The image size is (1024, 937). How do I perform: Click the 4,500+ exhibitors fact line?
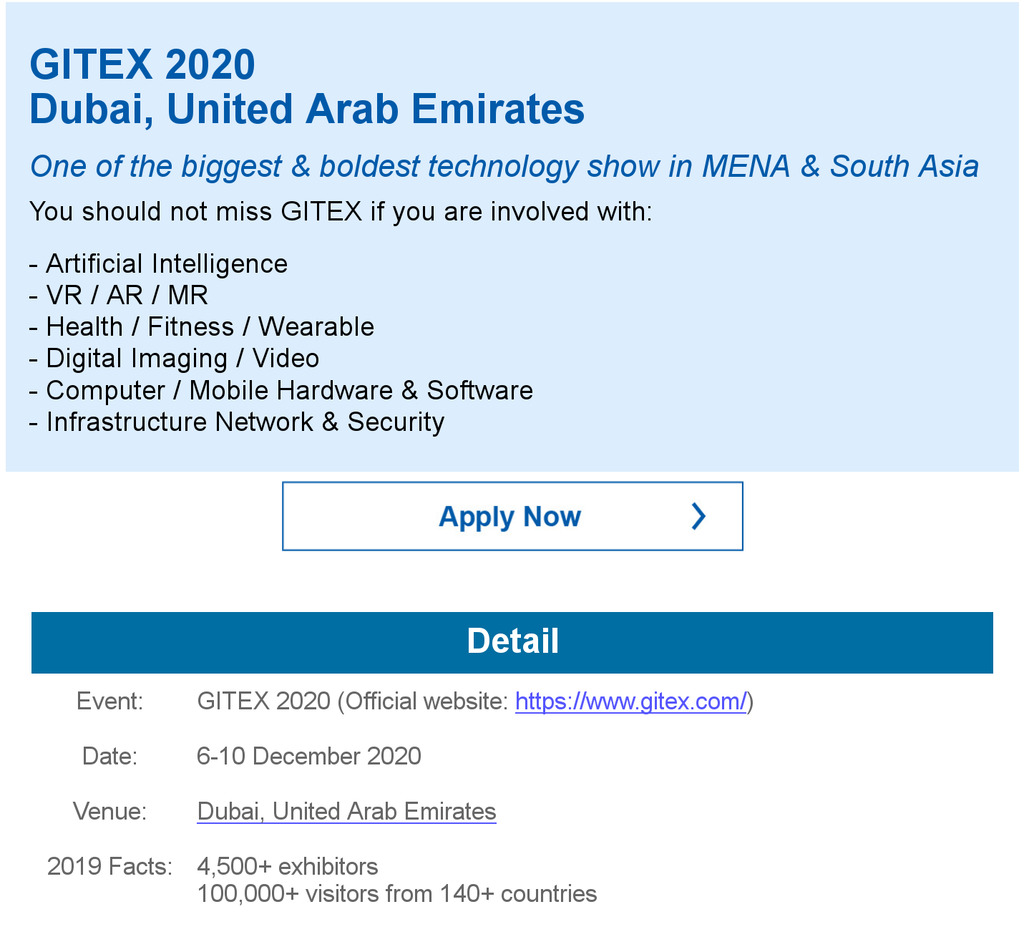pyautogui.click(x=288, y=866)
